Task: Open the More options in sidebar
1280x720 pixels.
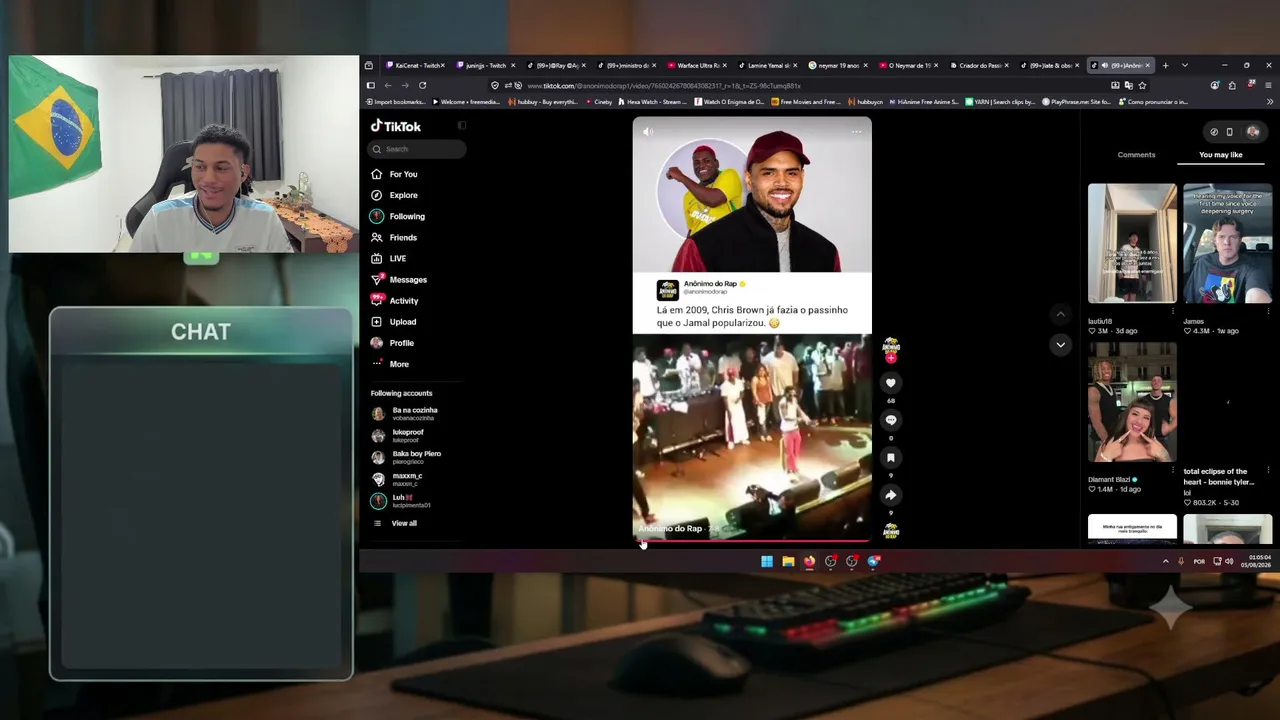Action: click(x=390, y=363)
